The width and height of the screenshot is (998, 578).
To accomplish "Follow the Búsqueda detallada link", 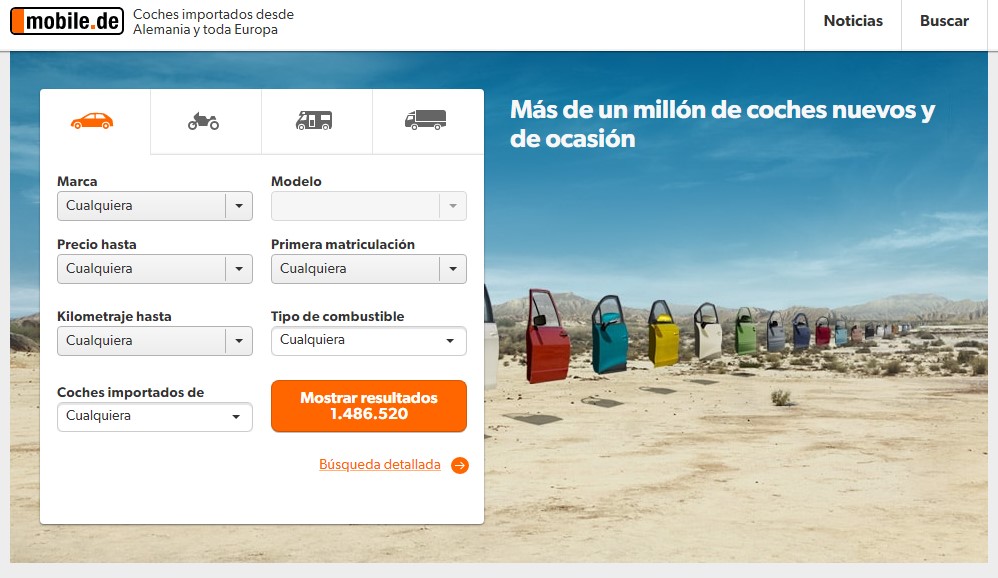I will click(379, 465).
